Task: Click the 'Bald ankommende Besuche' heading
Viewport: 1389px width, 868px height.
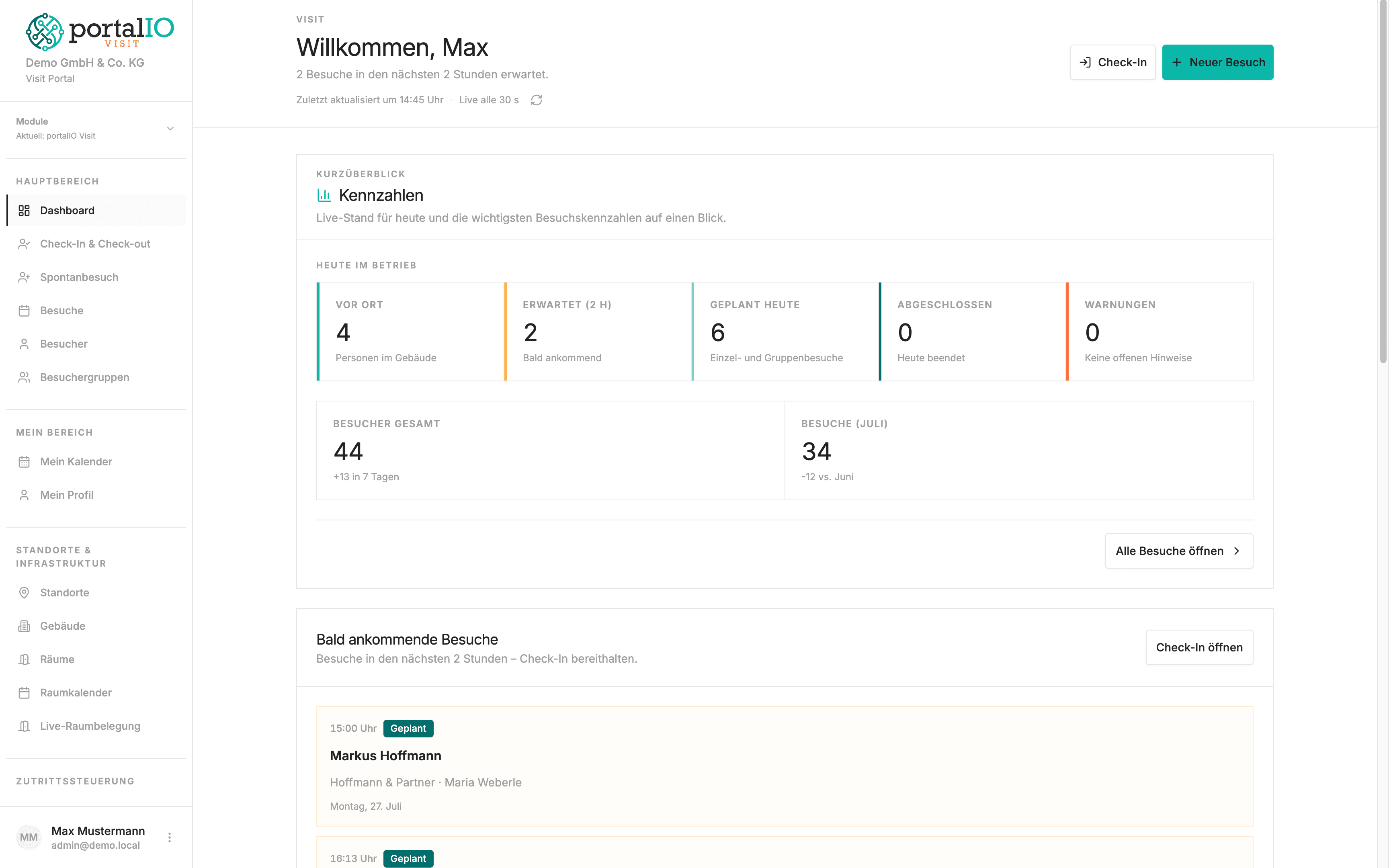Action: point(407,639)
